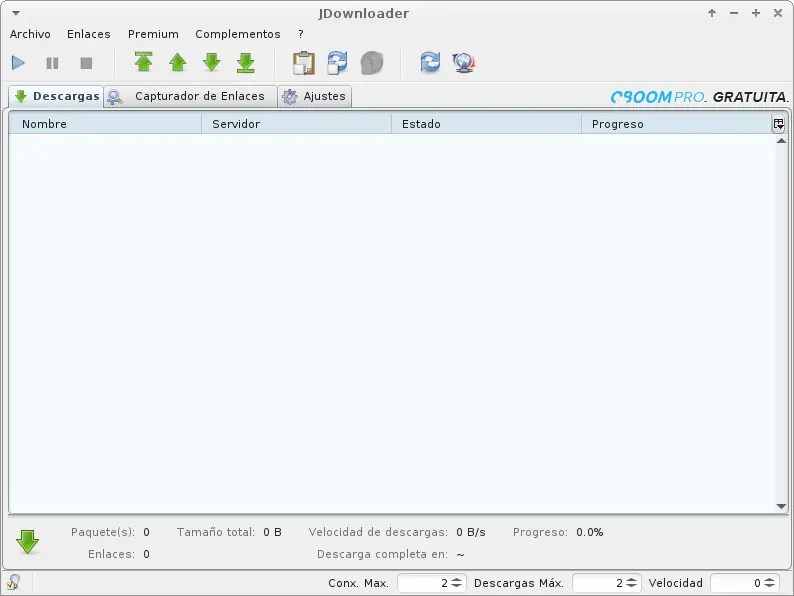The height and width of the screenshot is (596, 794).
Task: Move selection up one position
Action: 178,62
